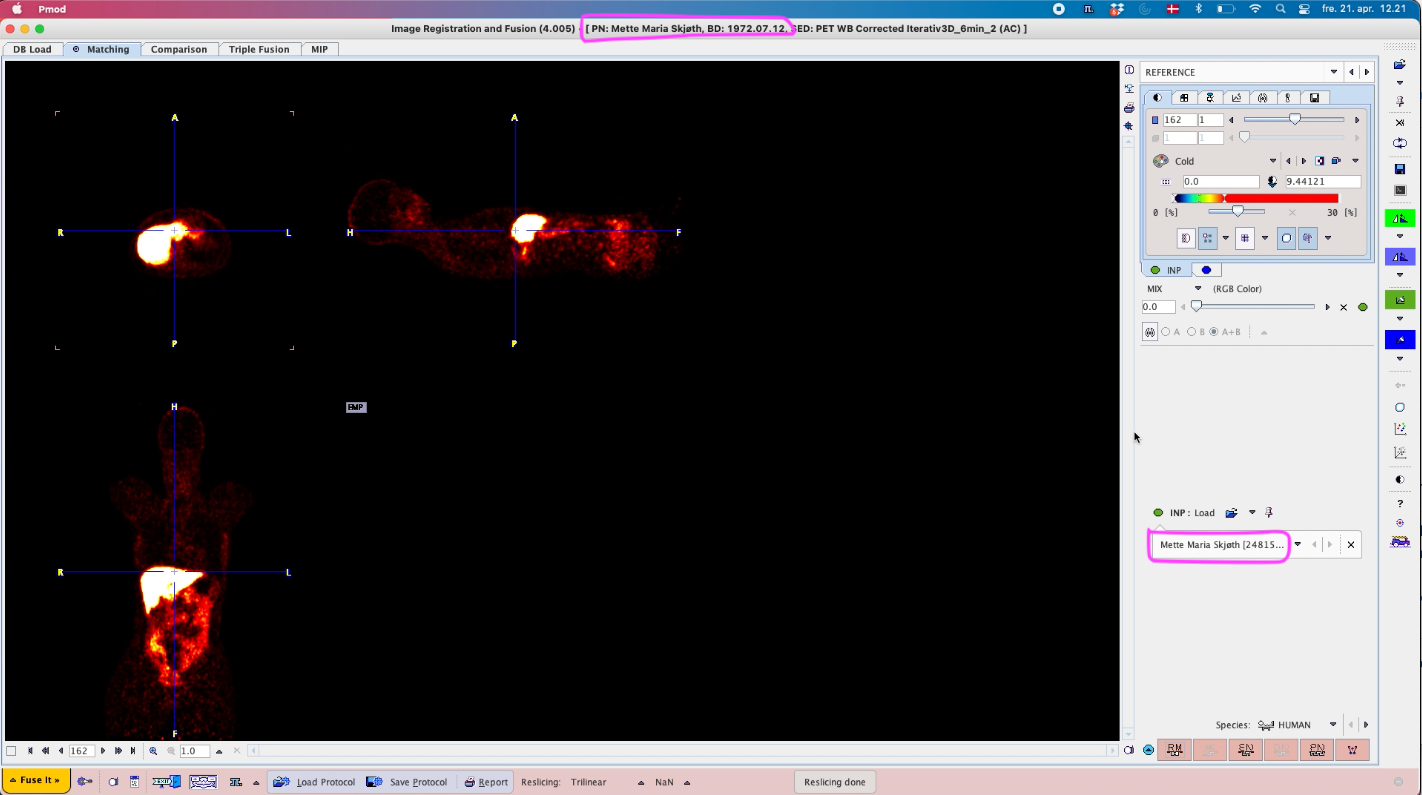Click the Load Protocol button

314,782
